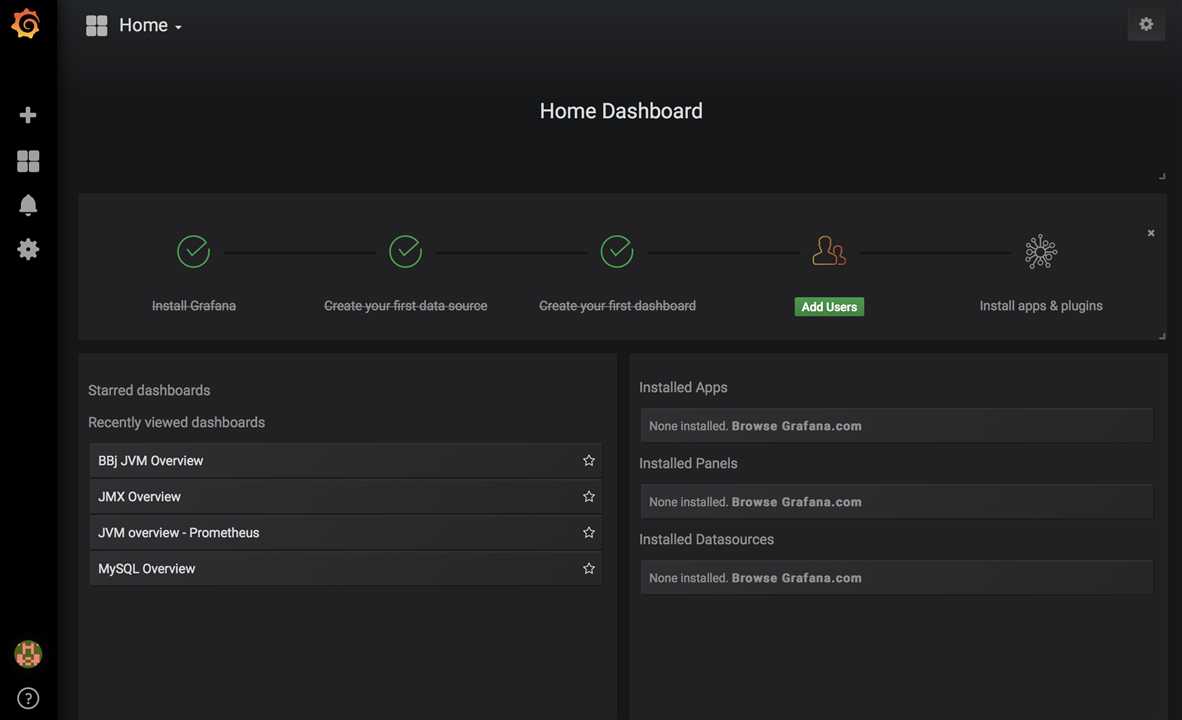1182x720 pixels.
Task: Click the struck-through Install Grafana step
Action: (x=194, y=305)
